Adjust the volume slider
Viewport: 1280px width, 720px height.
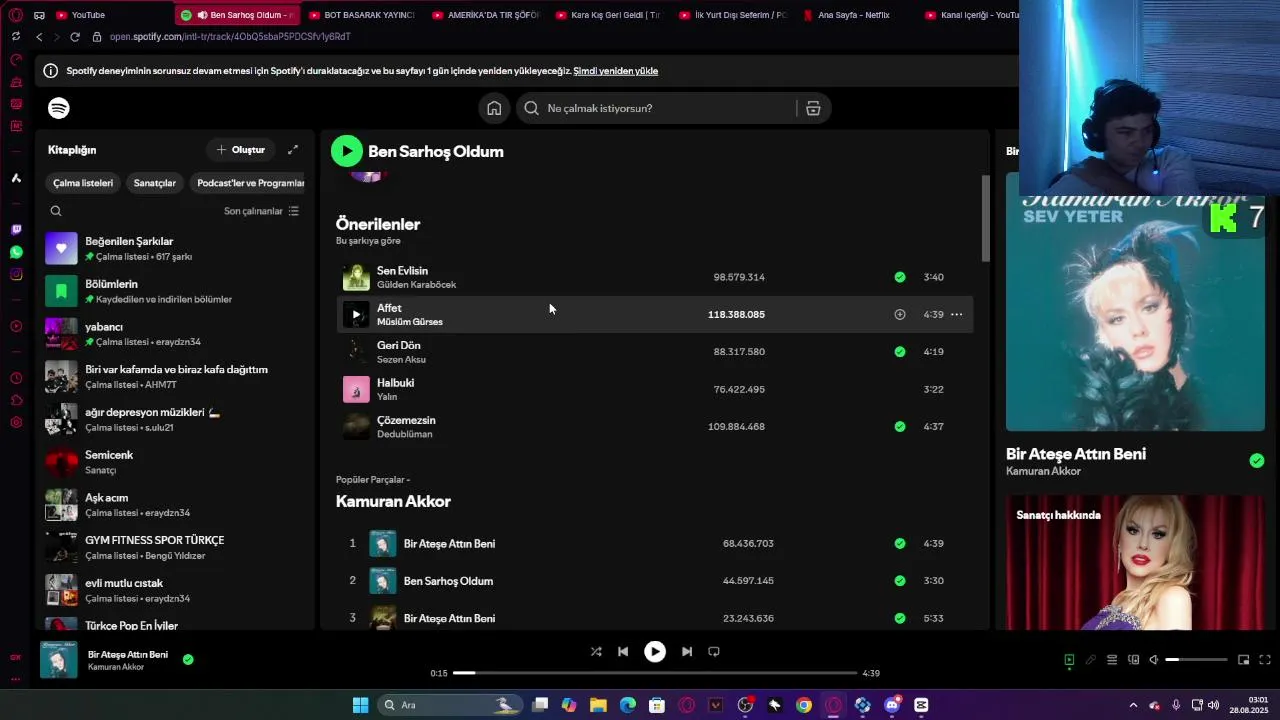(1196, 660)
